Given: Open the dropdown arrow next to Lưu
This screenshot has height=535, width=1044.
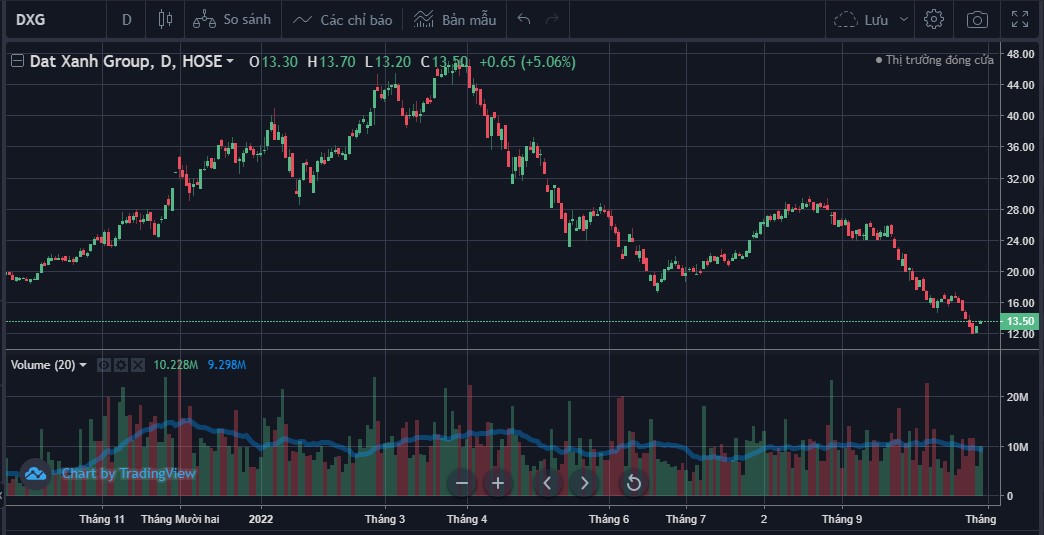Looking at the screenshot, I should 904,19.
